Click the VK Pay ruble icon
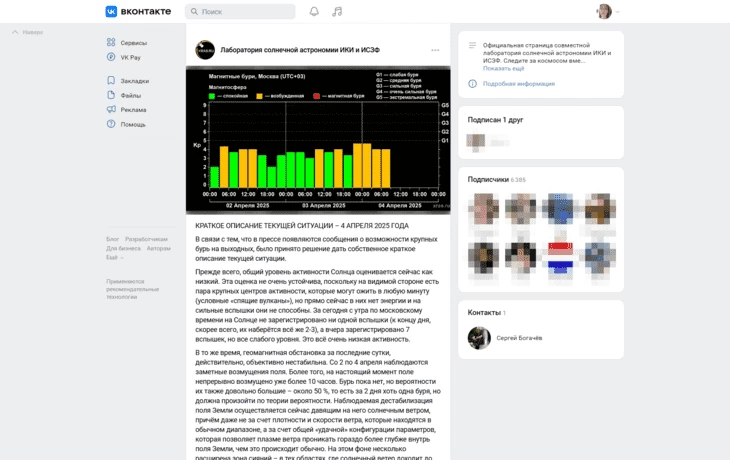Screen dimensions: 730x460 point(111,57)
